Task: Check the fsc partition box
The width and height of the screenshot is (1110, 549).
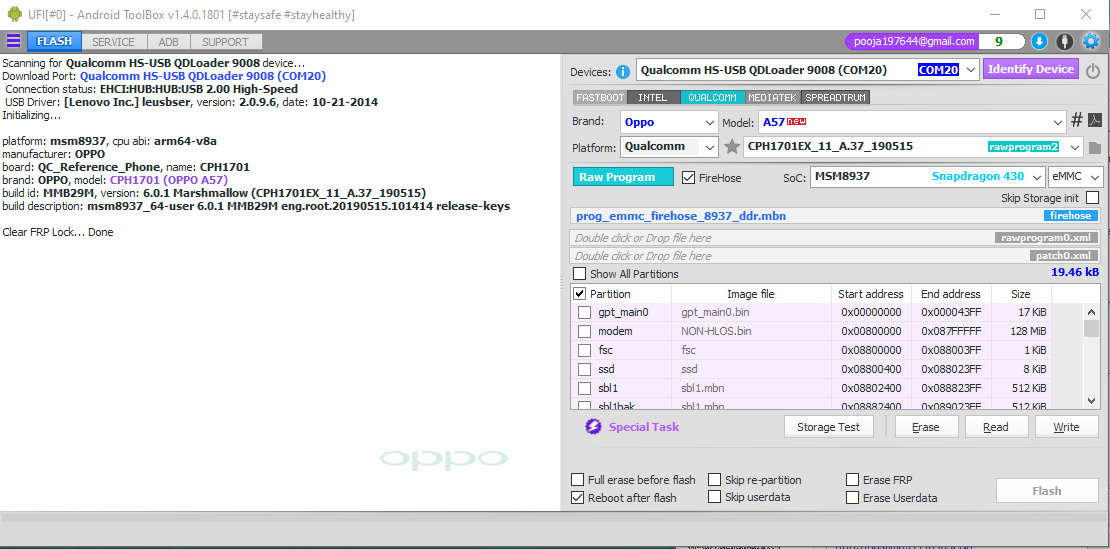Action: (x=585, y=350)
